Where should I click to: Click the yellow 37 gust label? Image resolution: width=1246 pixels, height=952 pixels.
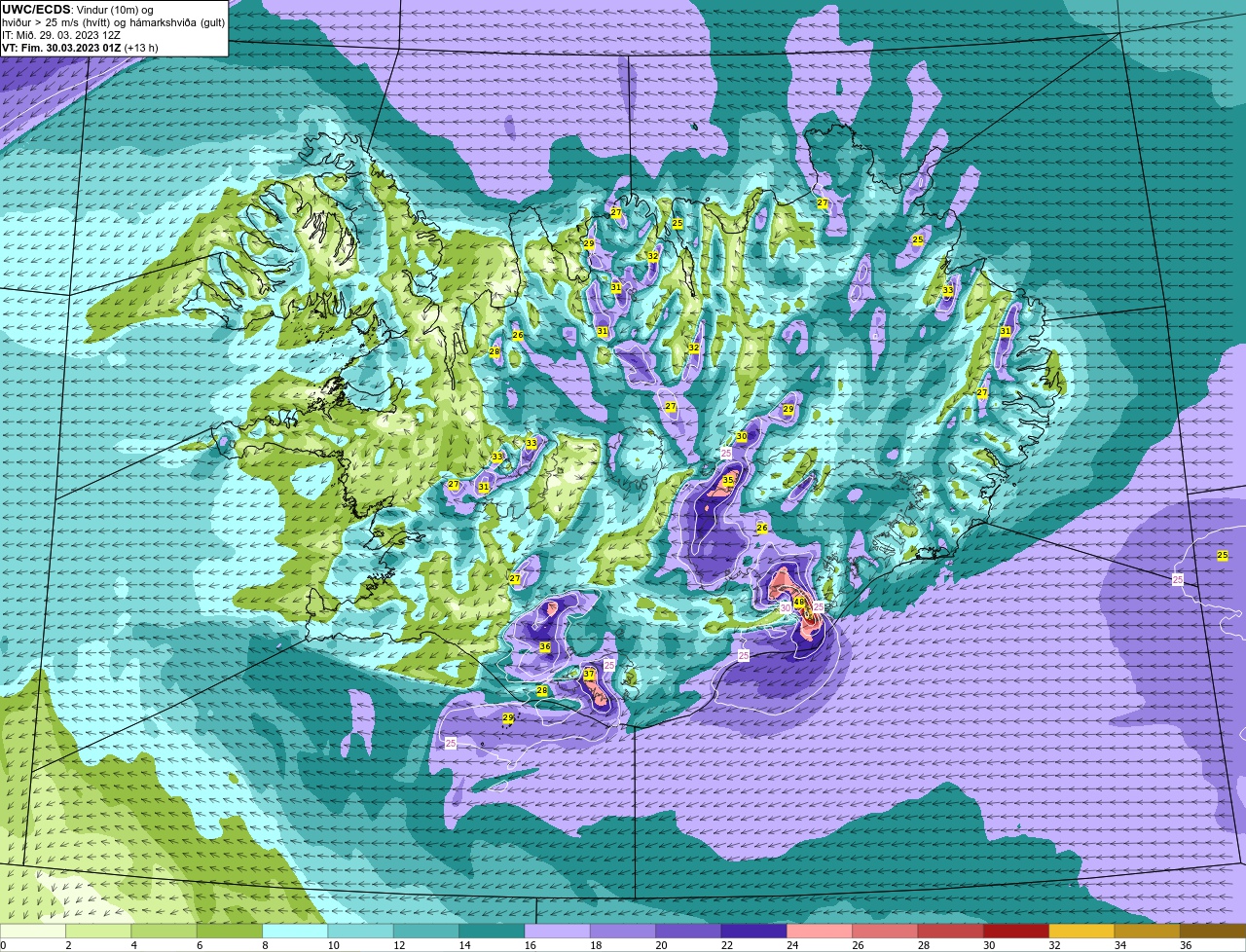click(x=589, y=674)
